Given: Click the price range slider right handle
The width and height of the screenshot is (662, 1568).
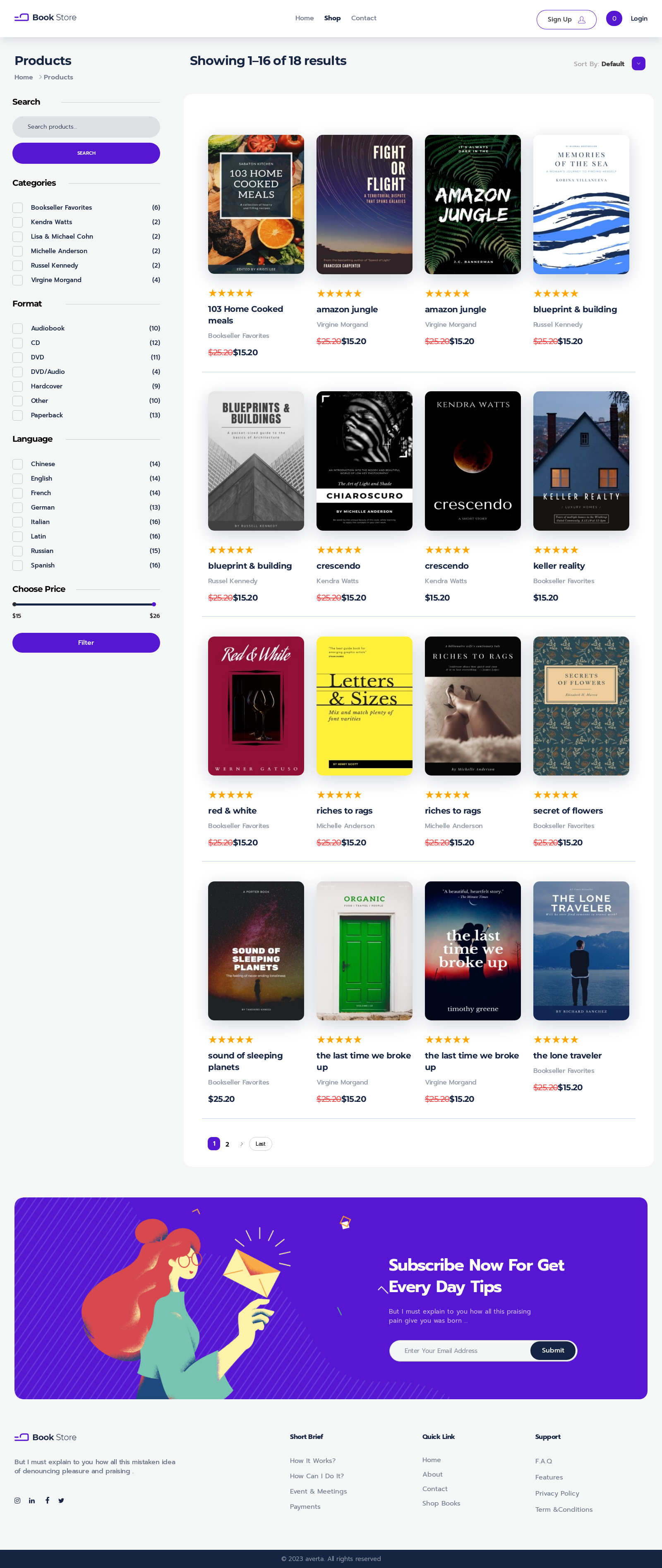Looking at the screenshot, I should pos(154,604).
